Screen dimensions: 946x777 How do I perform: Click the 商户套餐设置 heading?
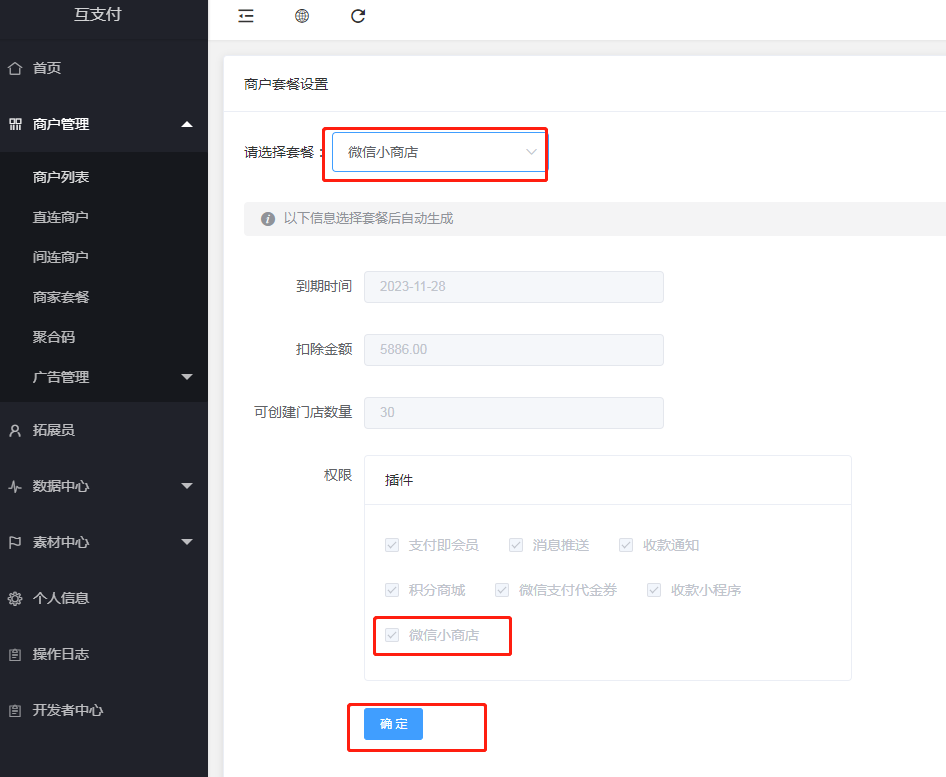[286, 84]
